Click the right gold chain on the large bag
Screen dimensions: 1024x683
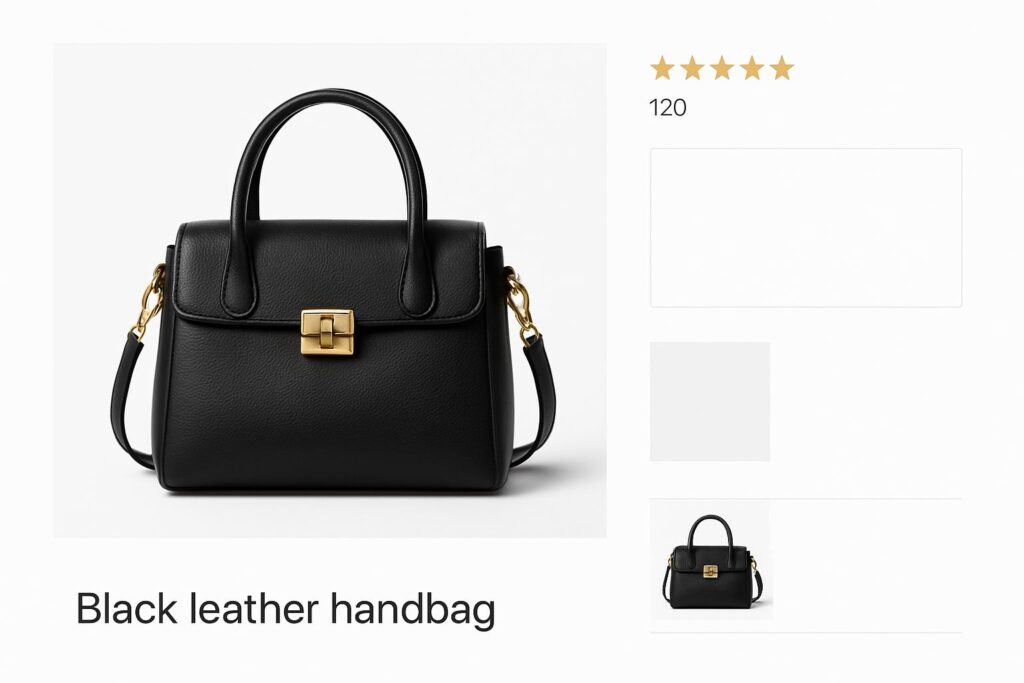pyautogui.click(x=524, y=306)
